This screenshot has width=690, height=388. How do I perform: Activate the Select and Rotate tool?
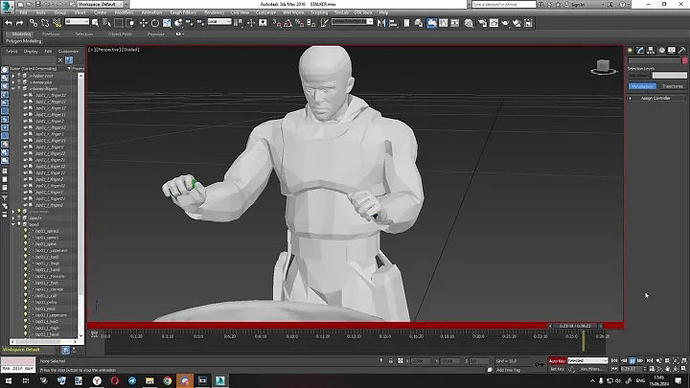point(155,23)
